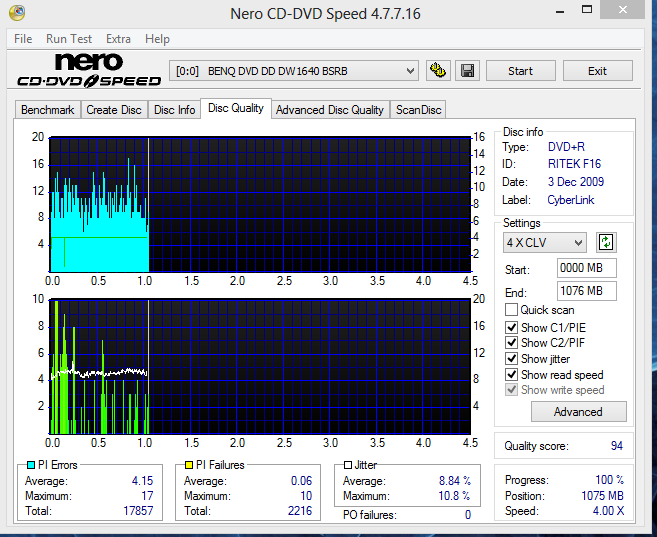Click the save floppy disk icon
Screen dimensions: 657x537
tap(467, 71)
